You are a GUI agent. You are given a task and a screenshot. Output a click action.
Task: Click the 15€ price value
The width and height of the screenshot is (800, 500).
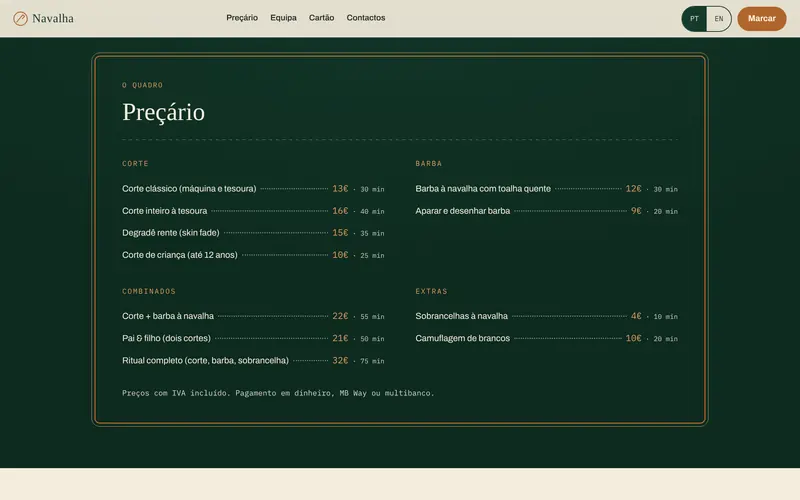click(x=340, y=233)
